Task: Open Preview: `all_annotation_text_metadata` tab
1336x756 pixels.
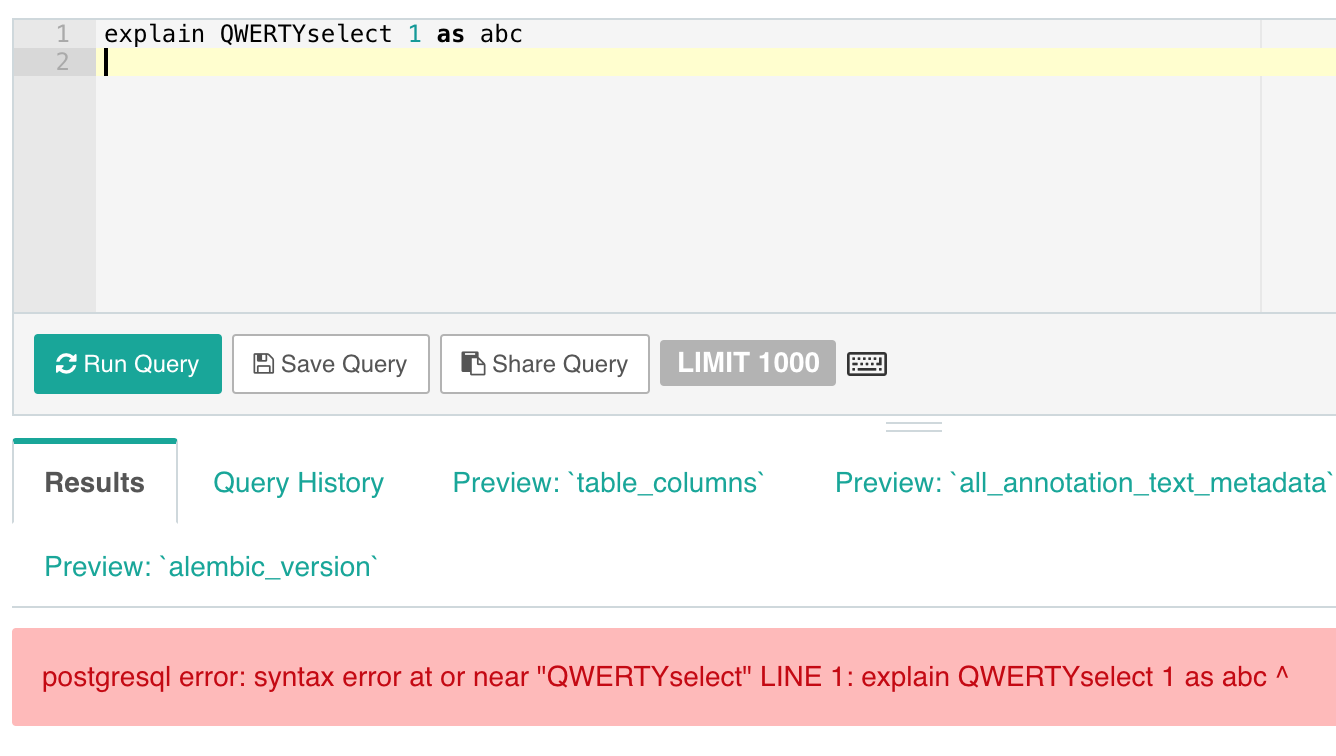Action: point(1085,483)
